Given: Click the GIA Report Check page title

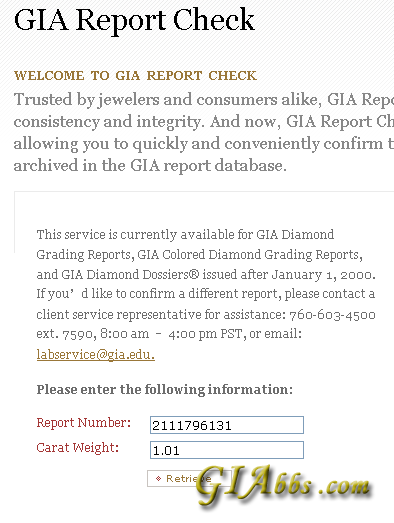Looking at the screenshot, I should pyautogui.click(x=134, y=20).
